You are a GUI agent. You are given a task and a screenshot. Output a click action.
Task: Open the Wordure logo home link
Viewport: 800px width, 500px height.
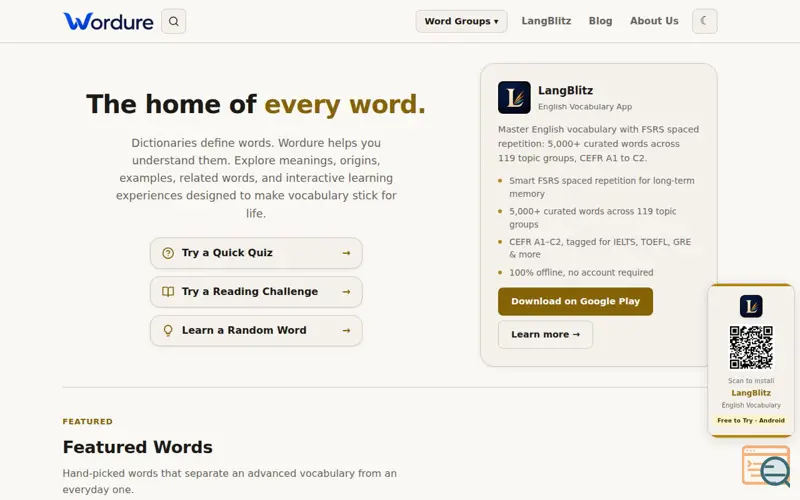tap(108, 21)
